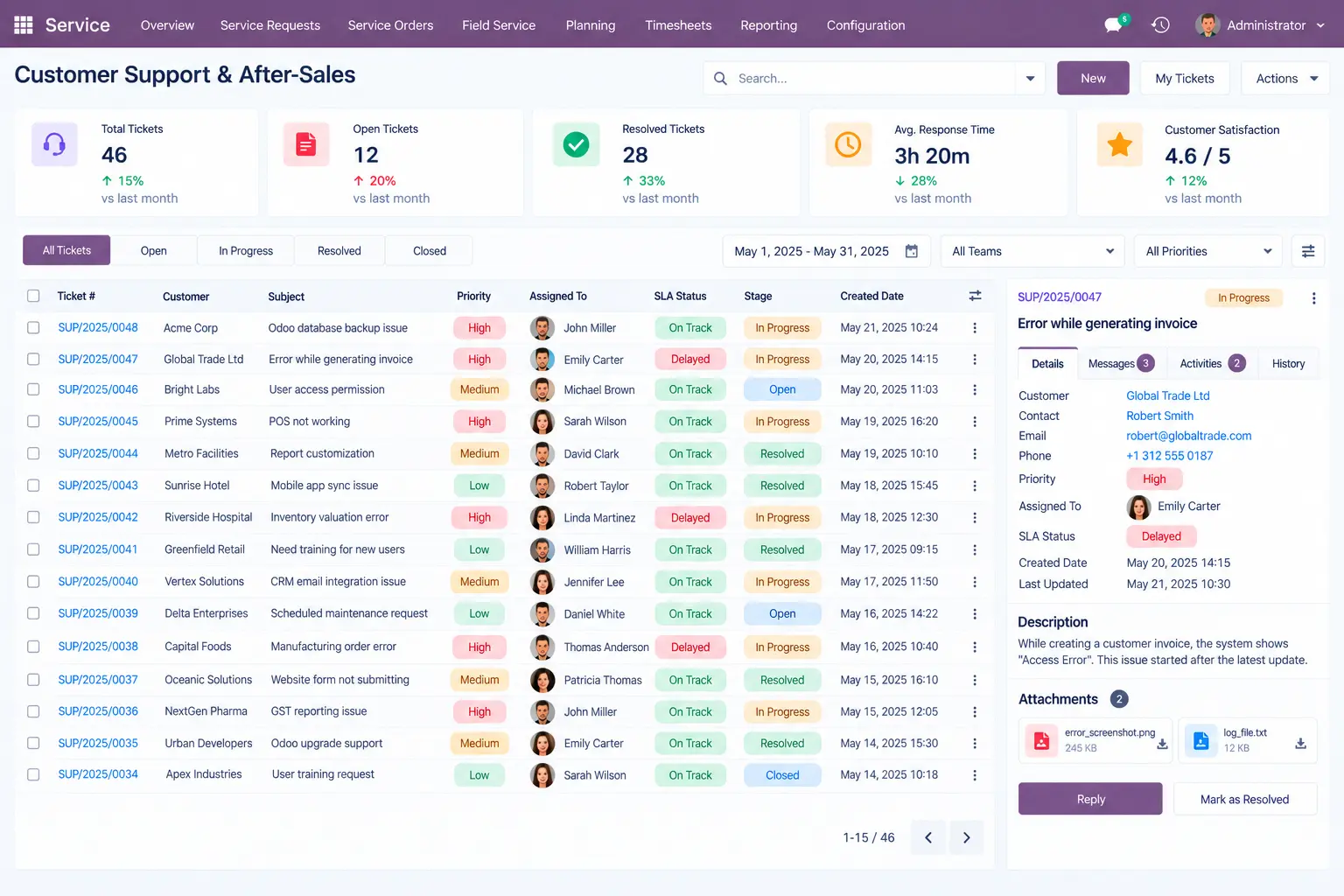Open the Actions dropdown button
The image size is (1344, 896).
(x=1286, y=79)
